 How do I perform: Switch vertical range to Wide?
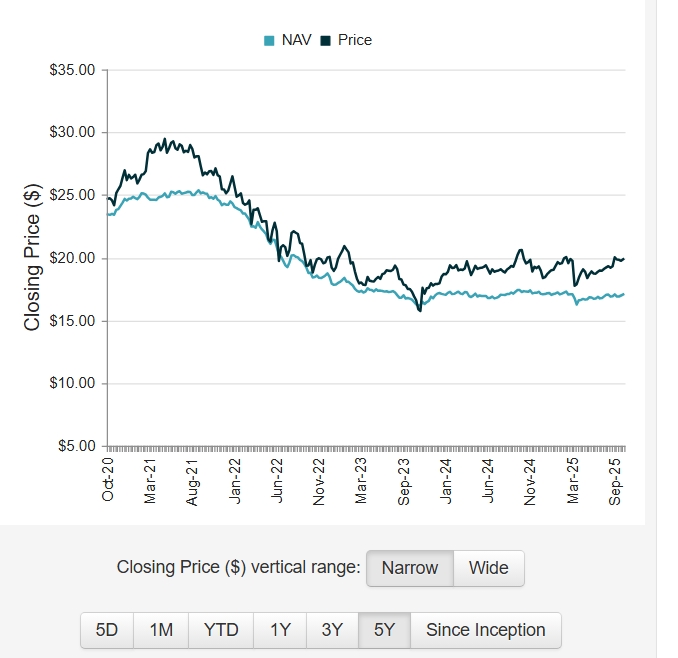[488, 568]
